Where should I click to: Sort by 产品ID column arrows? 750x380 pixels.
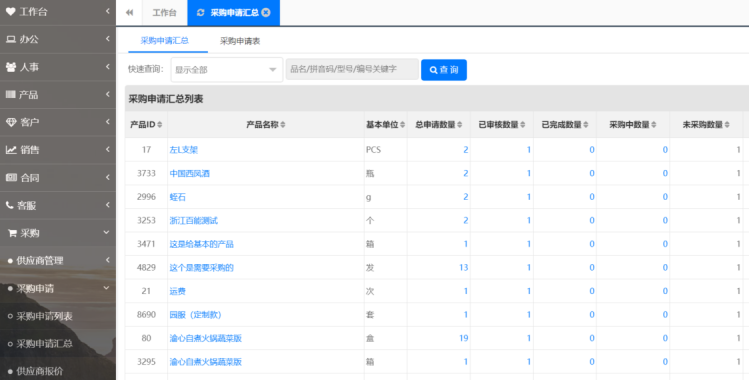(x=160, y=125)
